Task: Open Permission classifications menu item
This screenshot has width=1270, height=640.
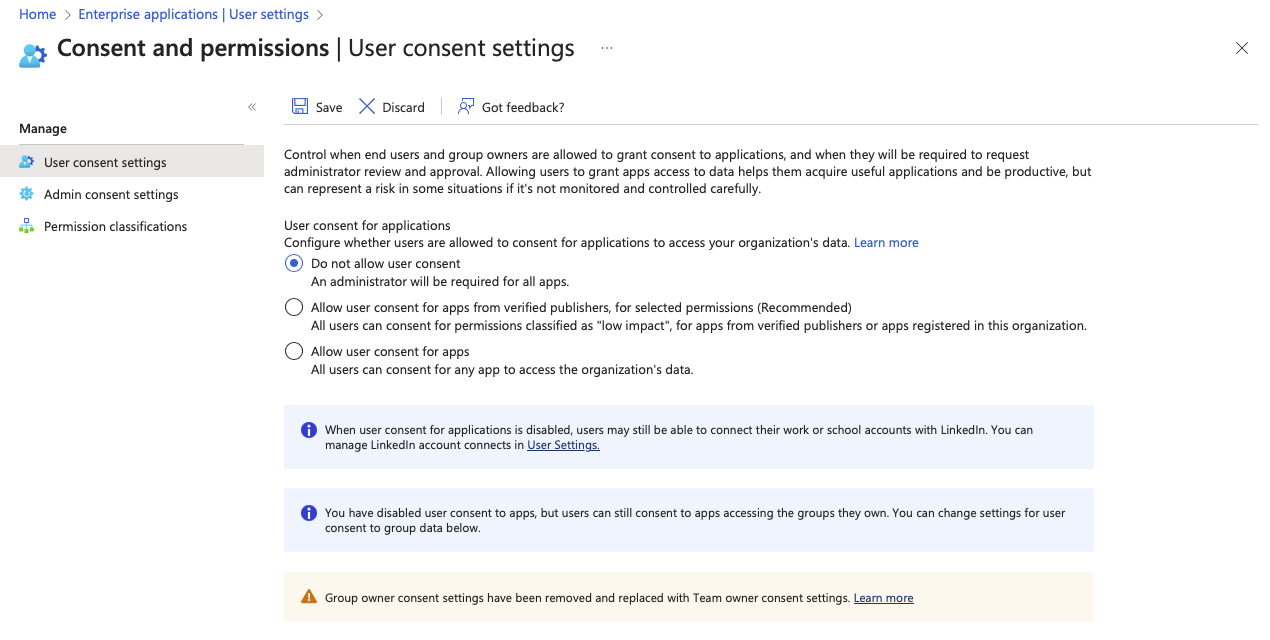Action: (x=115, y=226)
